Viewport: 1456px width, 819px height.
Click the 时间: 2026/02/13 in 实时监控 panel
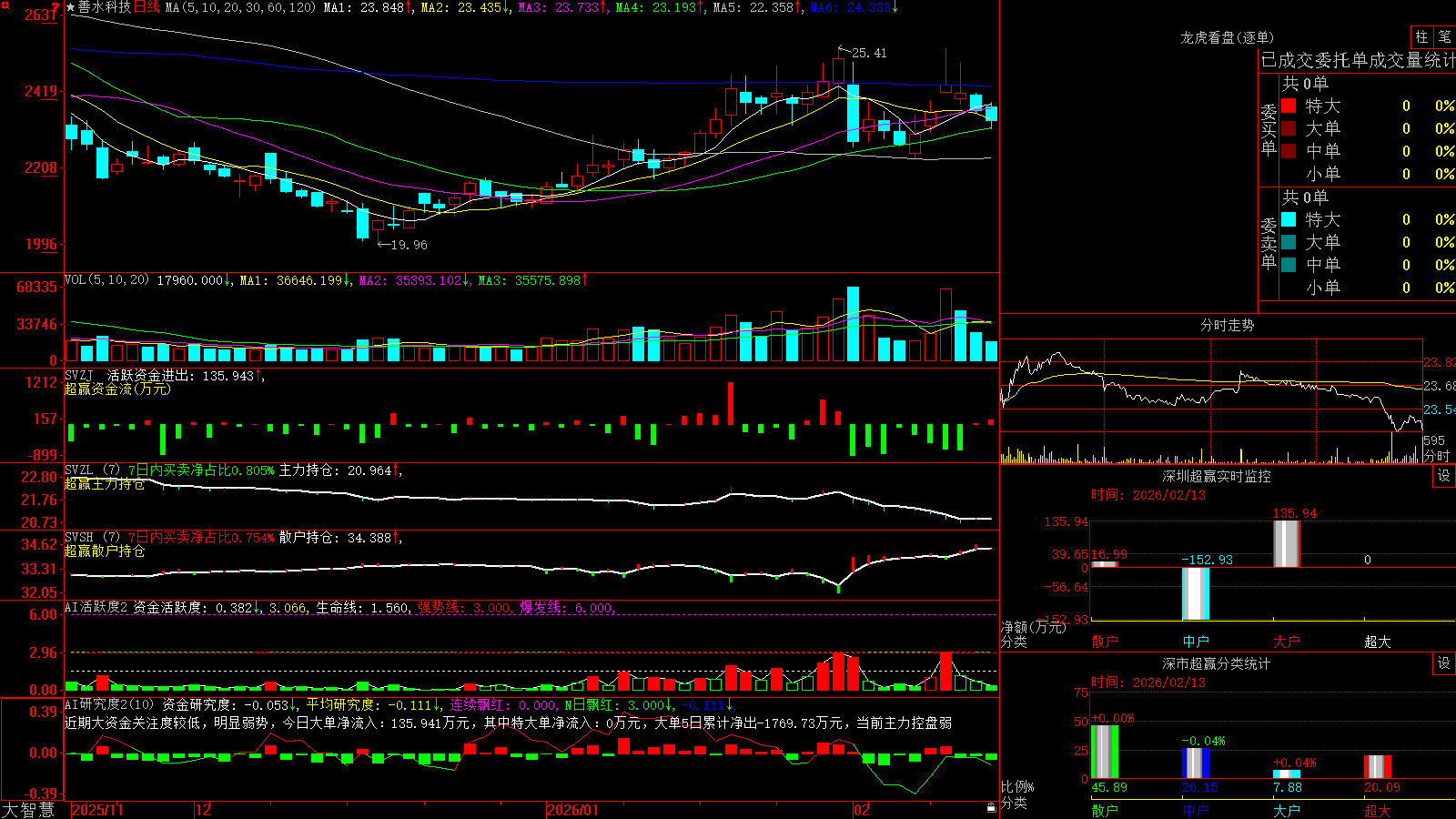[1148, 495]
